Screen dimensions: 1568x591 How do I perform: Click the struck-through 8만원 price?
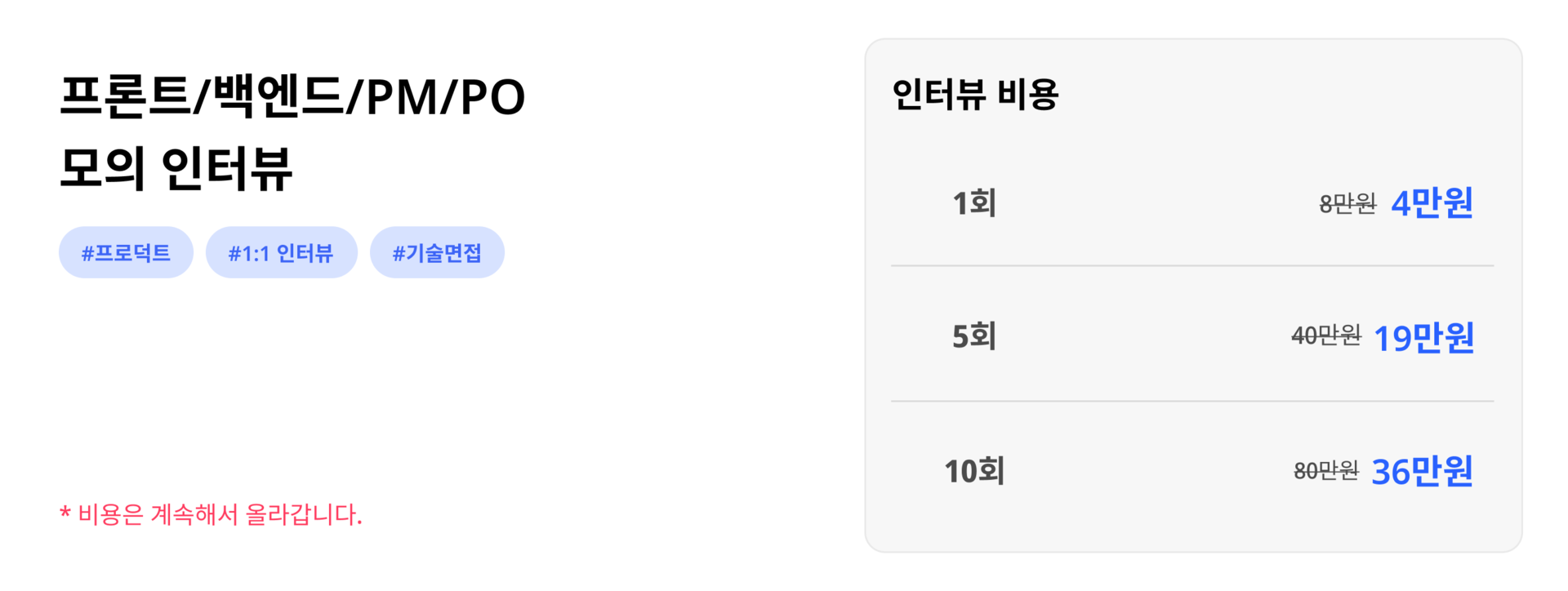click(1347, 203)
